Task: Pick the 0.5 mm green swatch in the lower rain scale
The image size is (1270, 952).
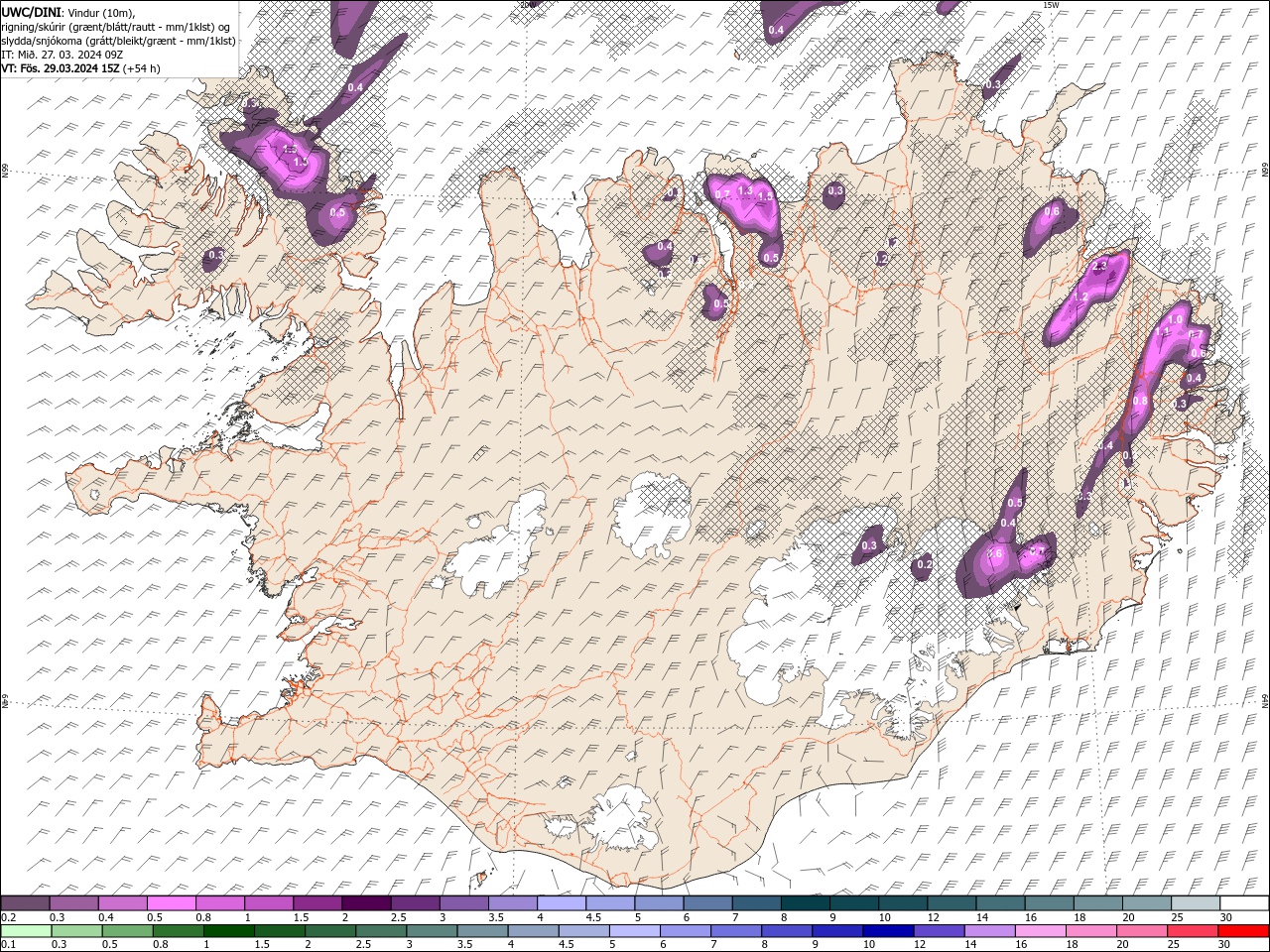Action: [x=127, y=931]
